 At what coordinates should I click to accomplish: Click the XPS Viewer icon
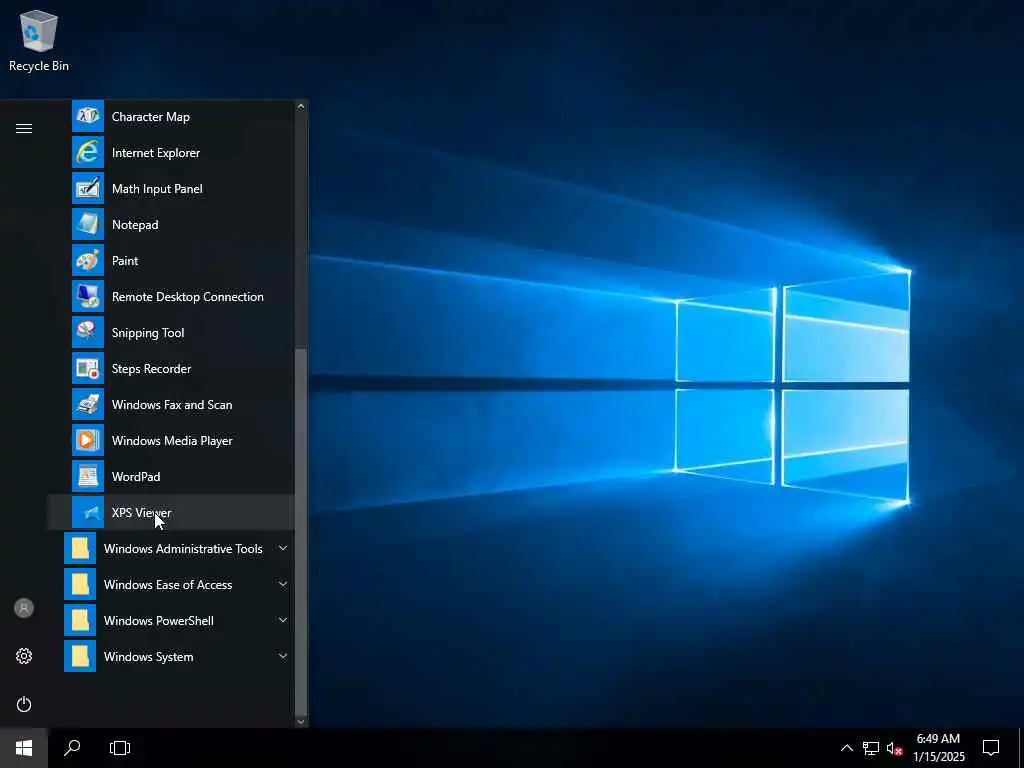click(88, 512)
